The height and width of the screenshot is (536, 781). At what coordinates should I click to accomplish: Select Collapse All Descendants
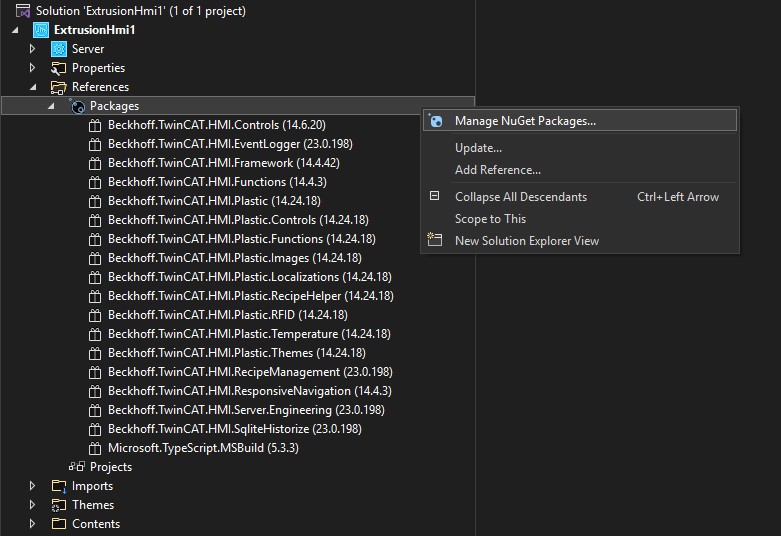[580, 197]
